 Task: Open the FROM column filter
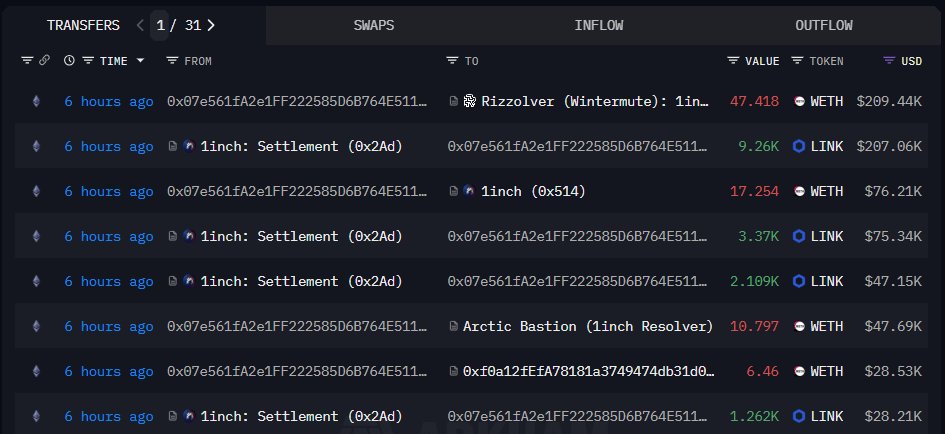pos(172,60)
